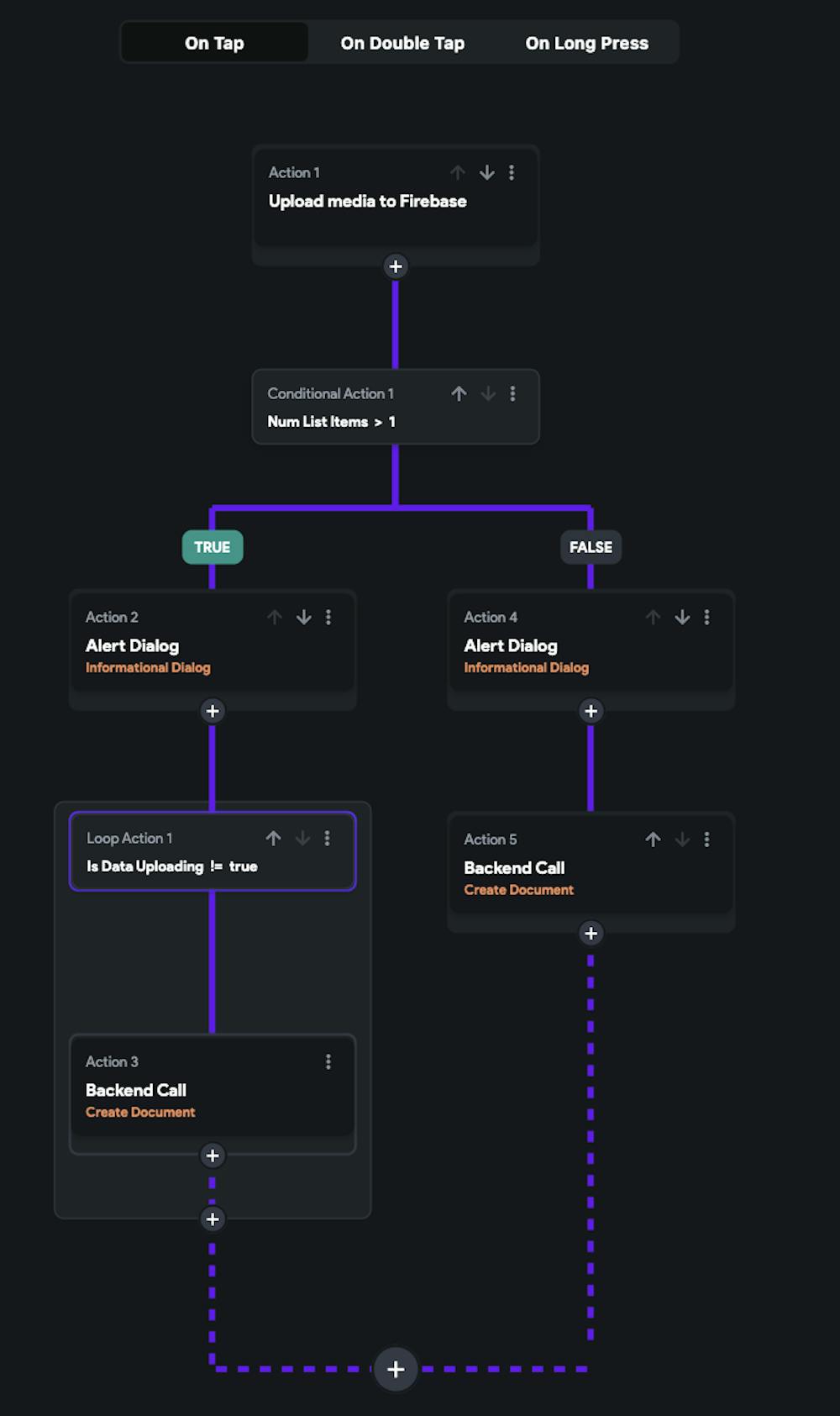Open the options menu on Action 3
840x1416 pixels.
[328, 1061]
